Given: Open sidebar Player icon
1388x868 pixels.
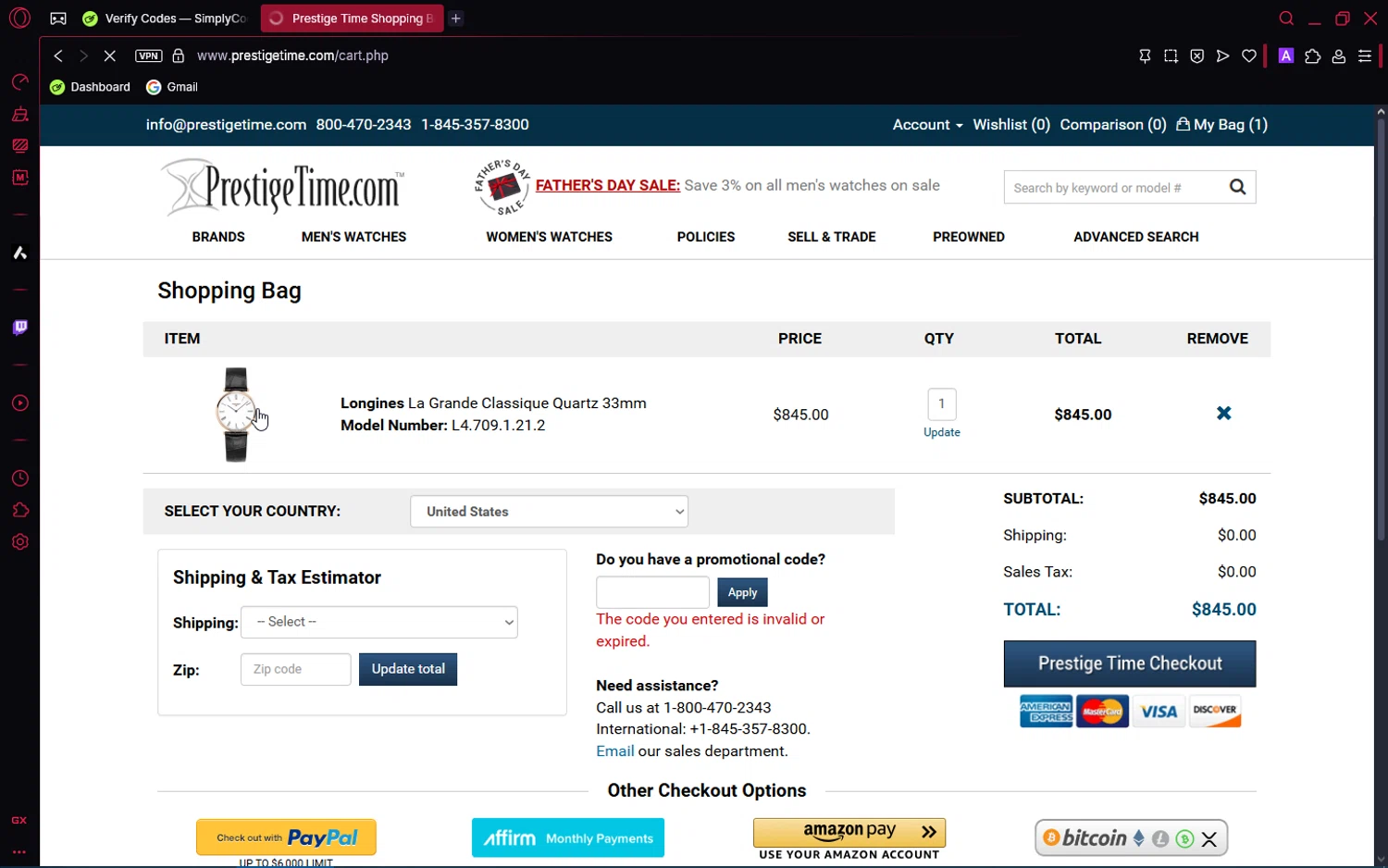Looking at the screenshot, I should coord(19,403).
